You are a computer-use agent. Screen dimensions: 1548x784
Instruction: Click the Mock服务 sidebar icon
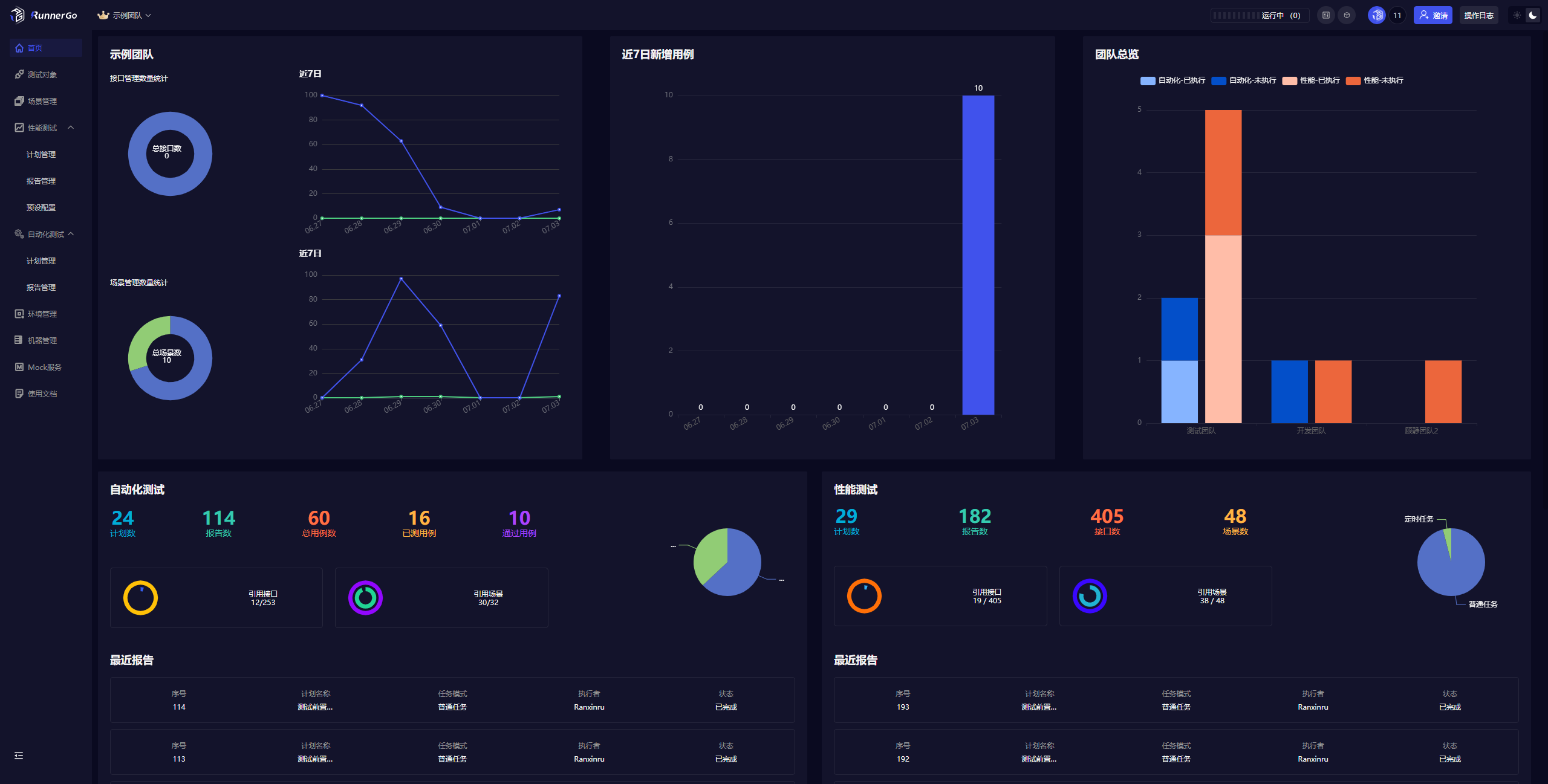(x=19, y=367)
